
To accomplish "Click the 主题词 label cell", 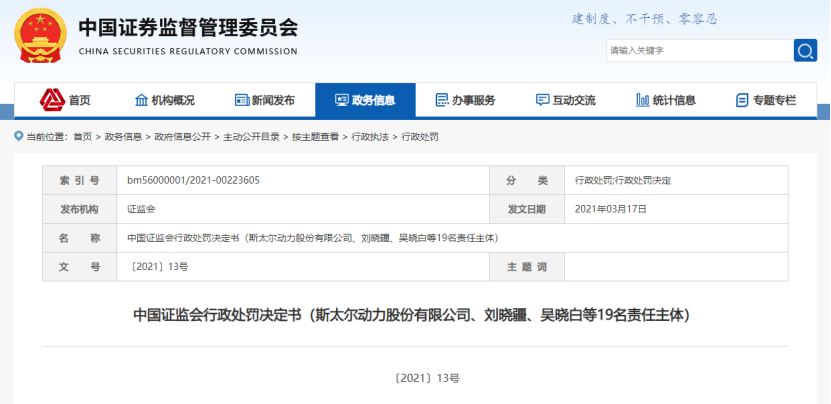I will pyautogui.click(x=527, y=267).
